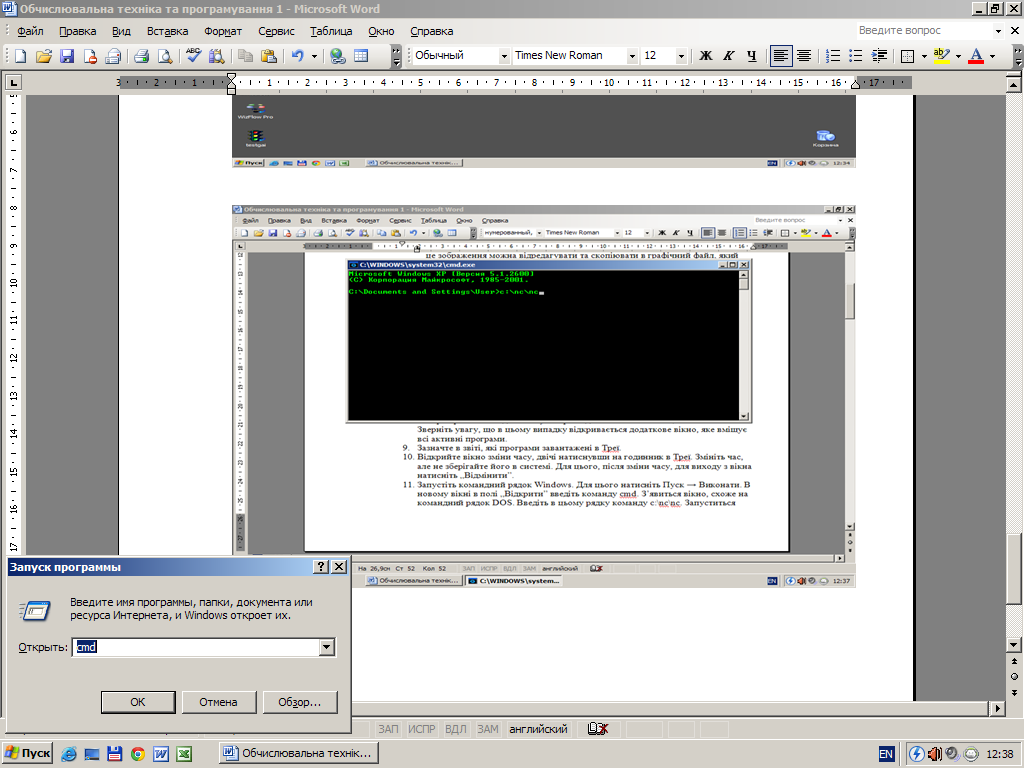Insert hyperlink globe icon
Viewport: 1024px width, 768px height.
tap(338, 56)
